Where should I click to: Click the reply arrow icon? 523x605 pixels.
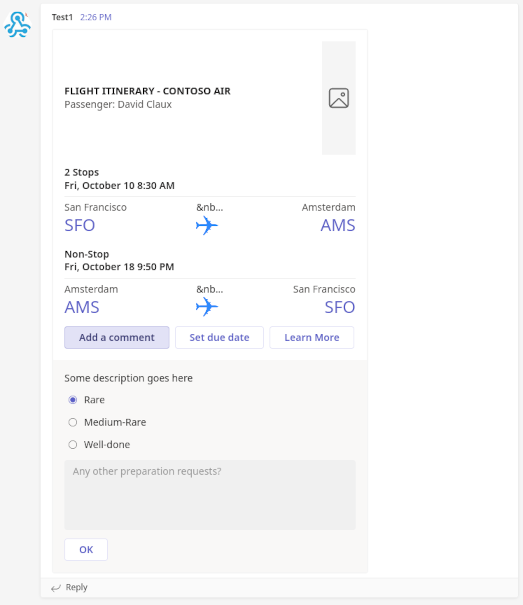point(56,588)
